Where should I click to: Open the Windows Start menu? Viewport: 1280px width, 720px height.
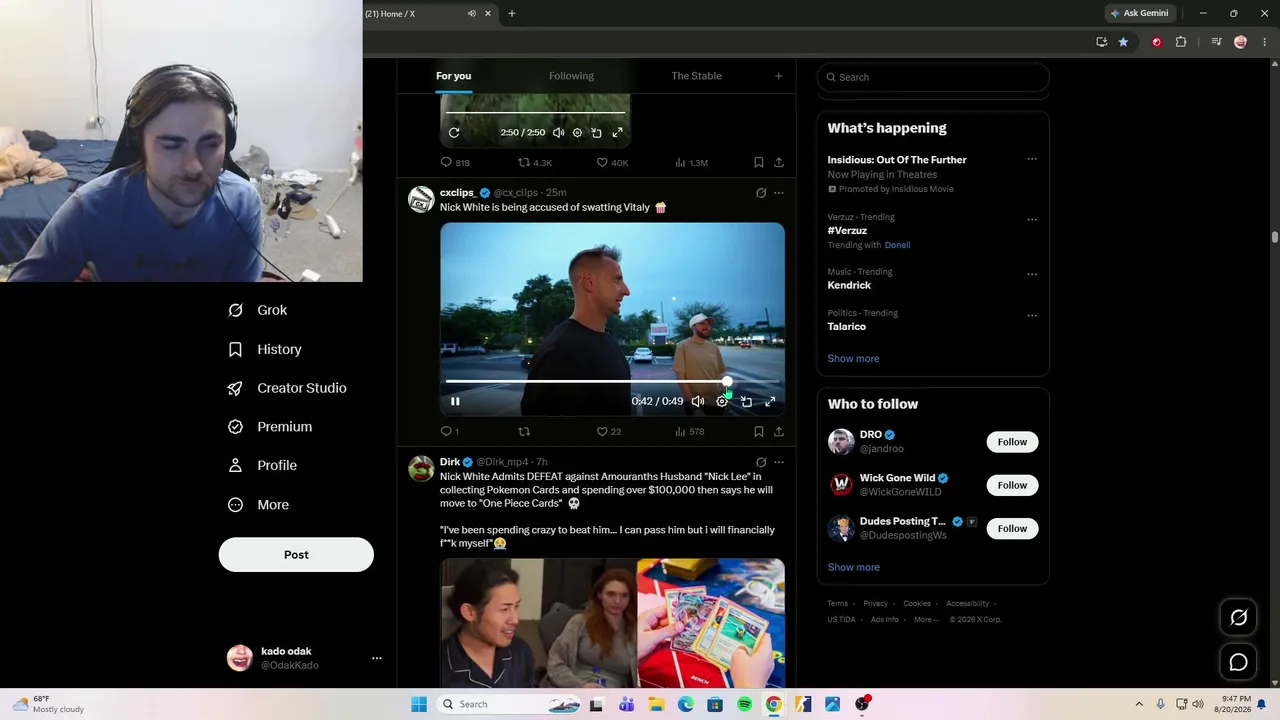[x=419, y=704]
